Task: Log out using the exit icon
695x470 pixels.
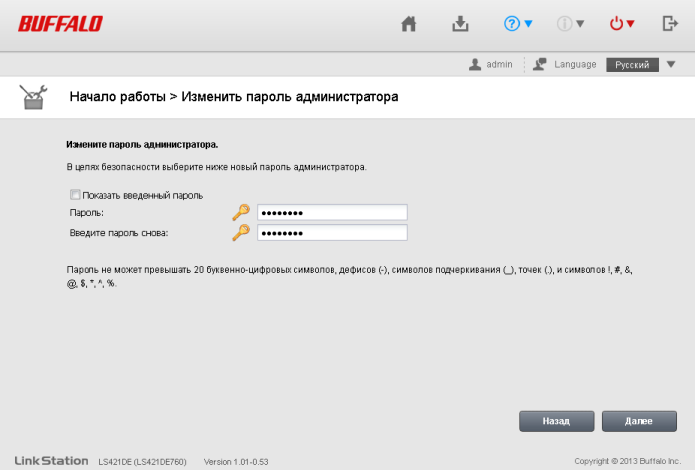Action: [x=670, y=24]
